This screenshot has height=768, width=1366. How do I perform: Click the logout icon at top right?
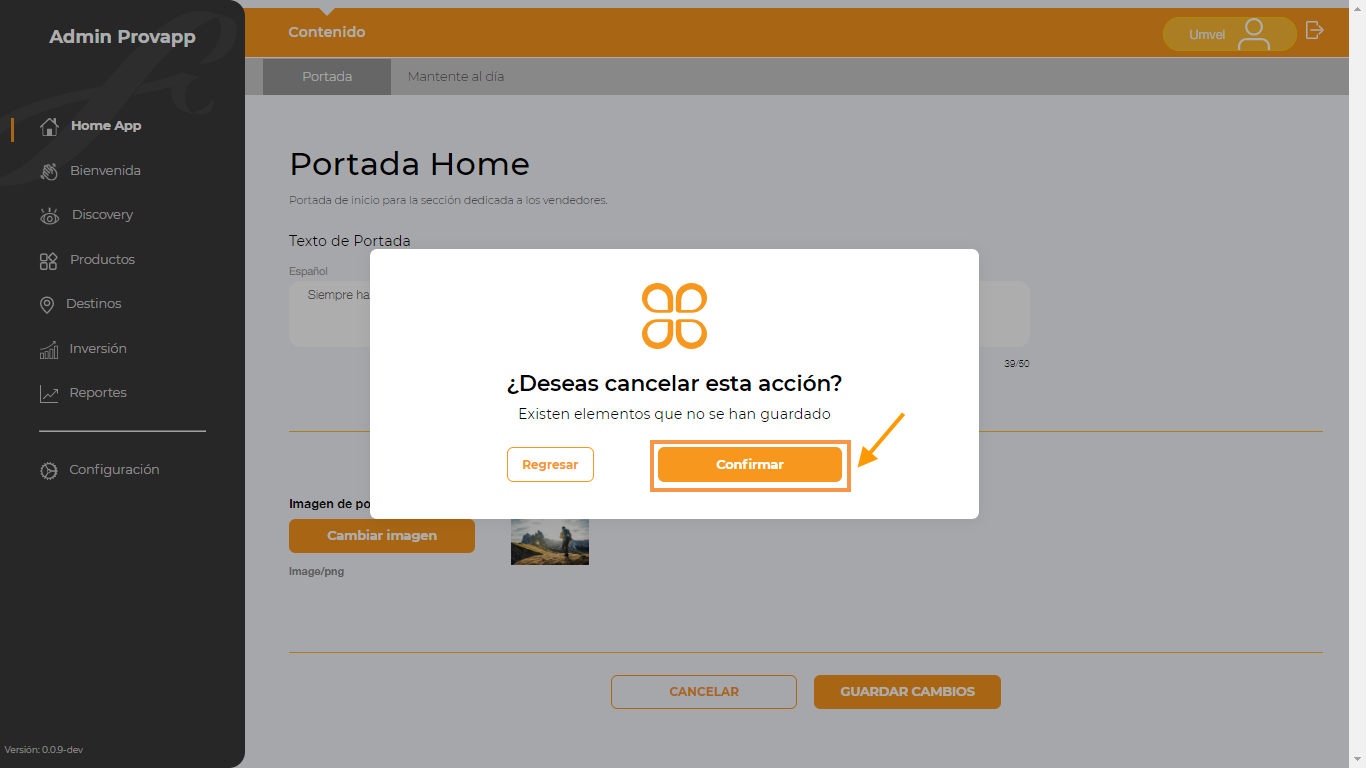click(x=1315, y=30)
